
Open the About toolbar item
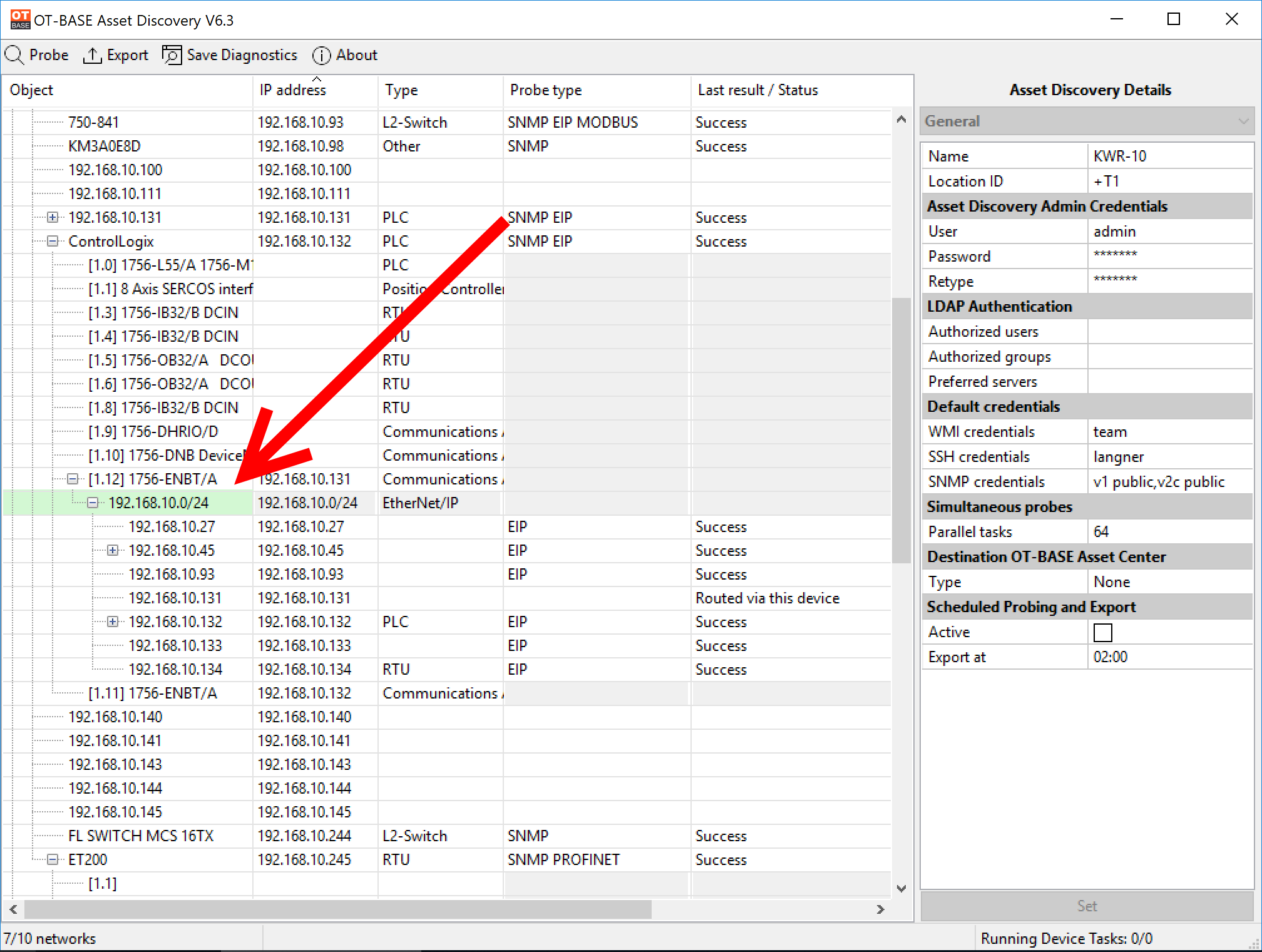click(345, 55)
